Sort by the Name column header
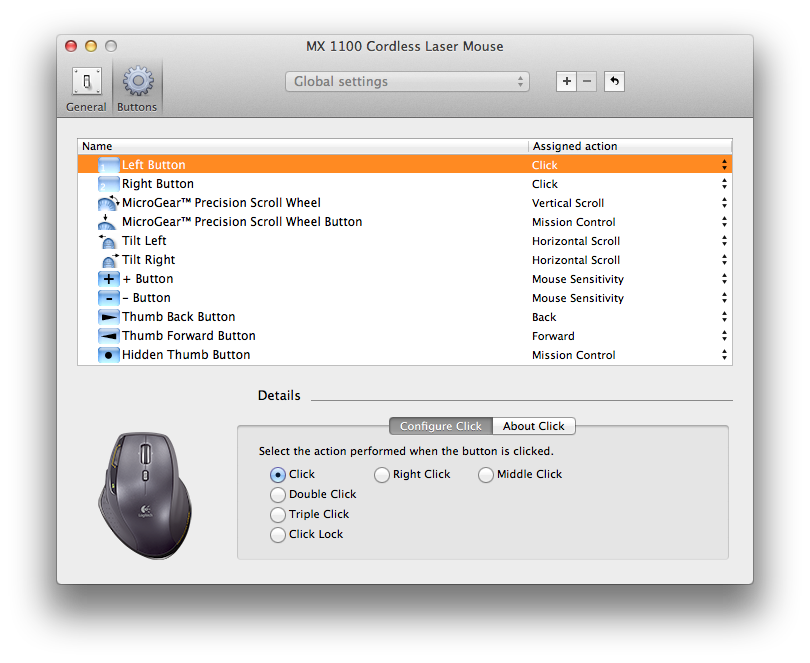810x663 pixels. point(303,146)
